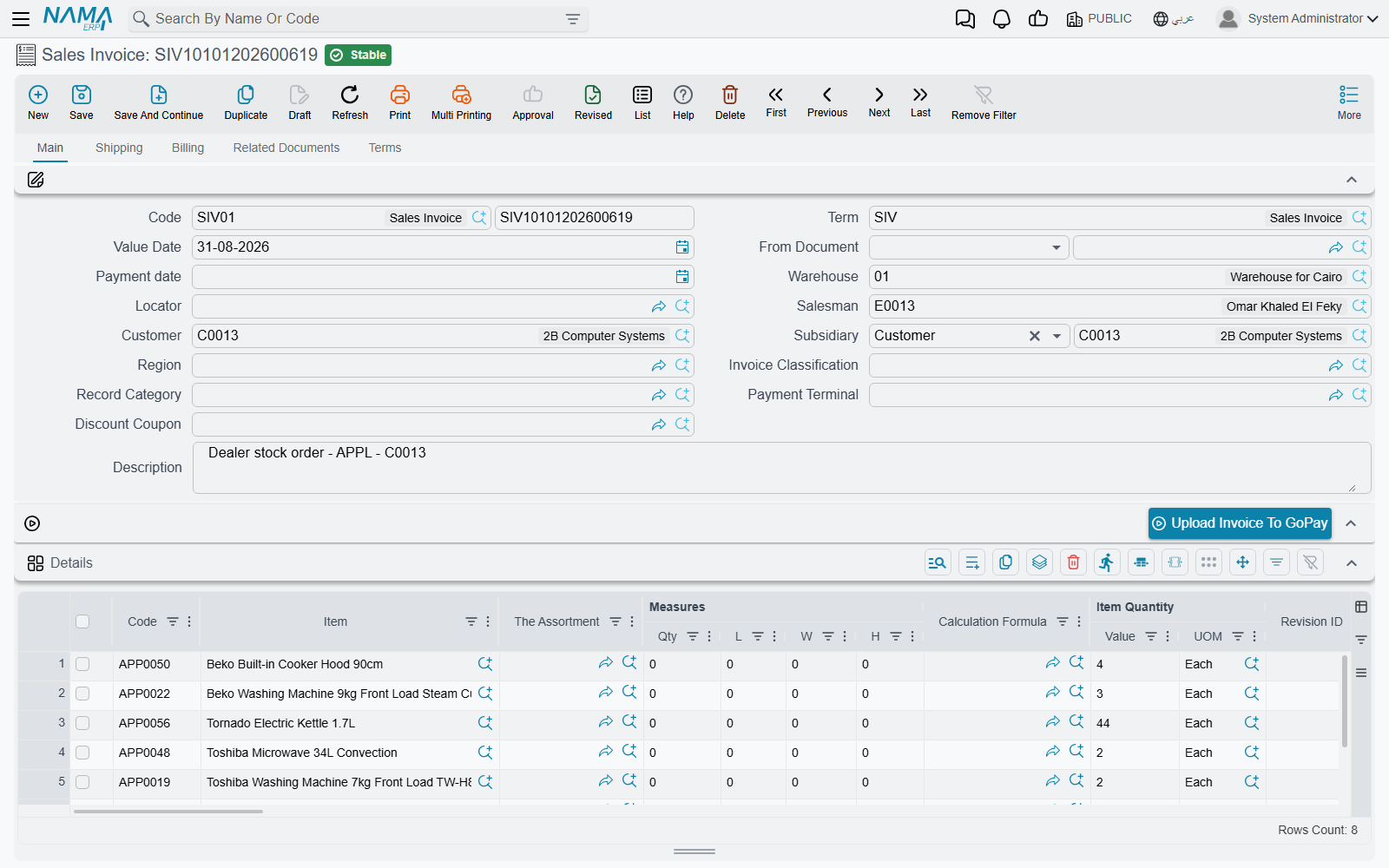This screenshot has width=1389, height=868.
Task: Open the hamburger main menu
Action: (21, 18)
